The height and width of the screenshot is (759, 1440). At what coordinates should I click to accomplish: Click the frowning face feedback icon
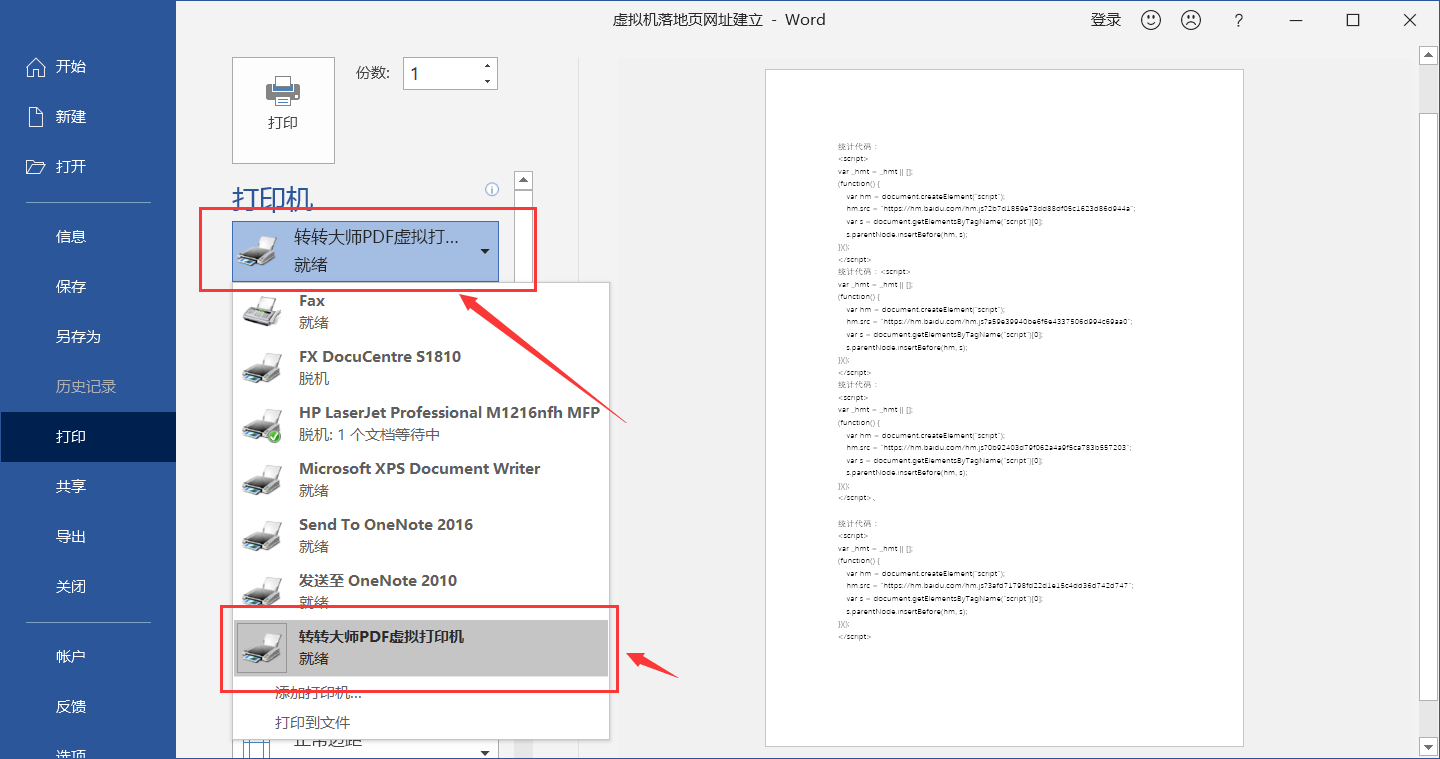click(1190, 20)
